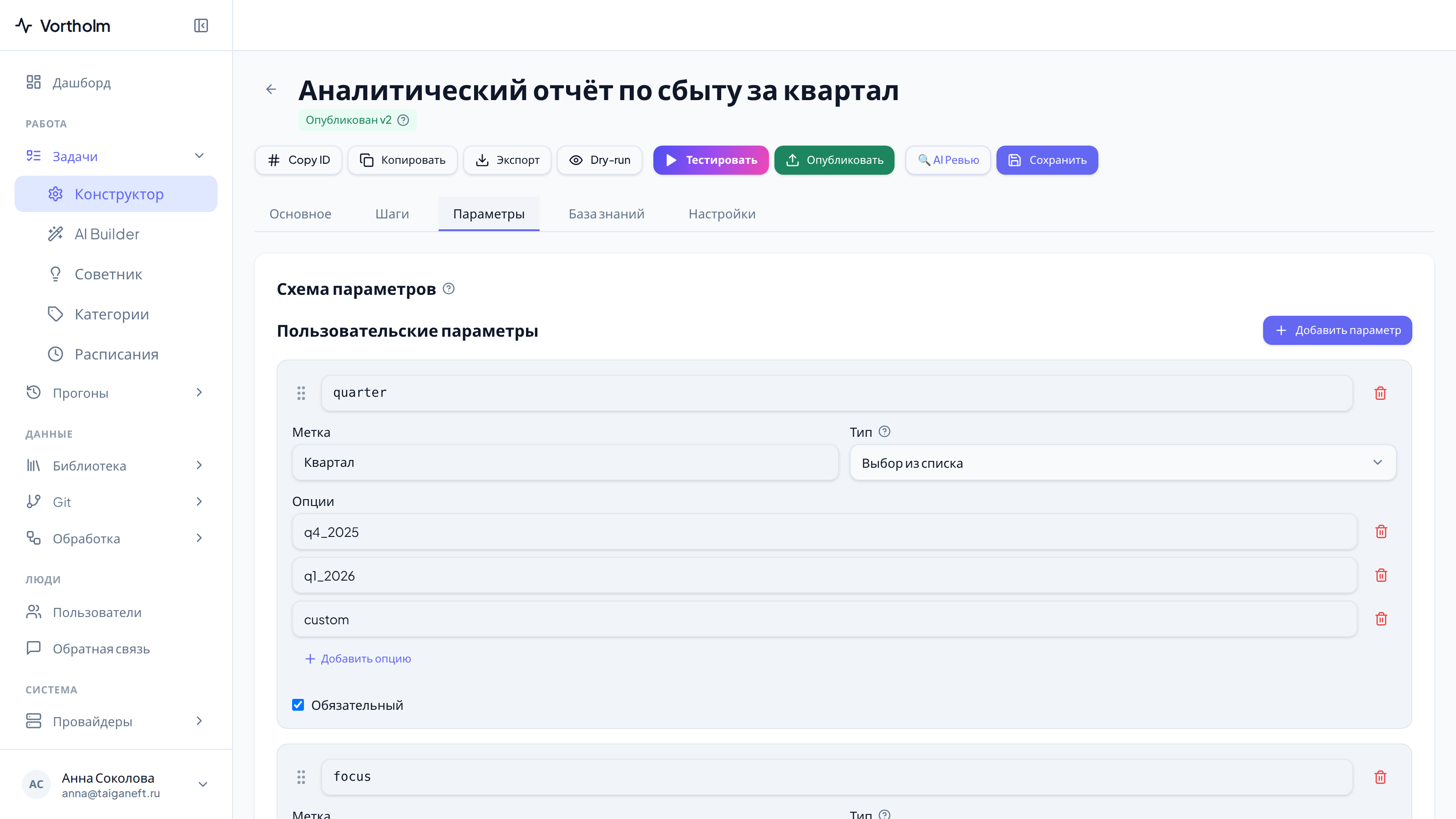The image size is (1456, 819).
Task: Click the AC user avatar
Action: click(36, 784)
